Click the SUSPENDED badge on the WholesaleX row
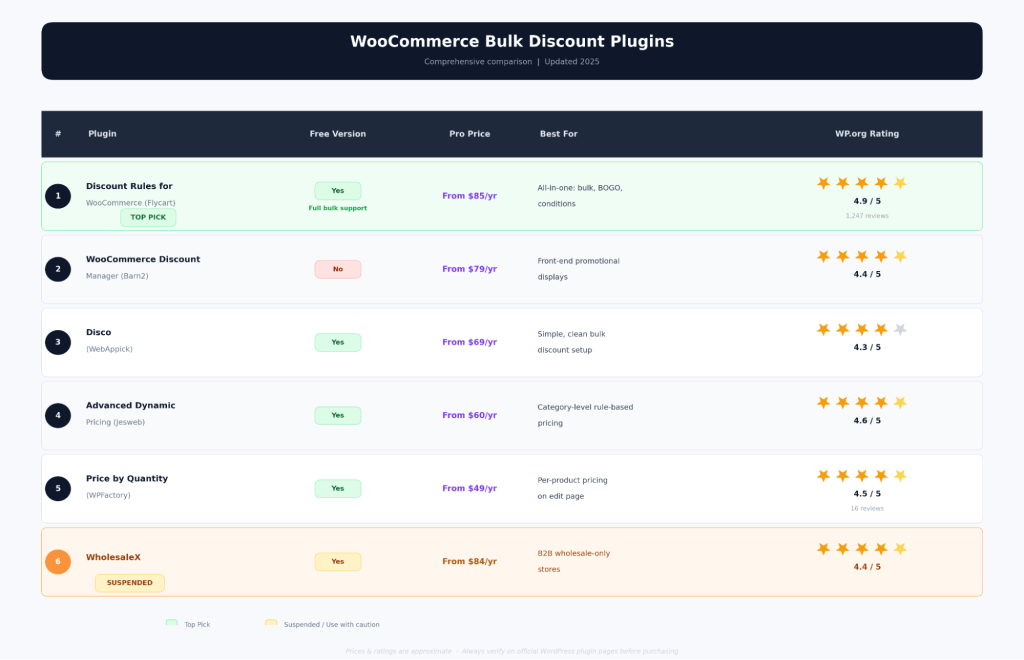The width and height of the screenshot is (1024, 660). (x=129, y=583)
